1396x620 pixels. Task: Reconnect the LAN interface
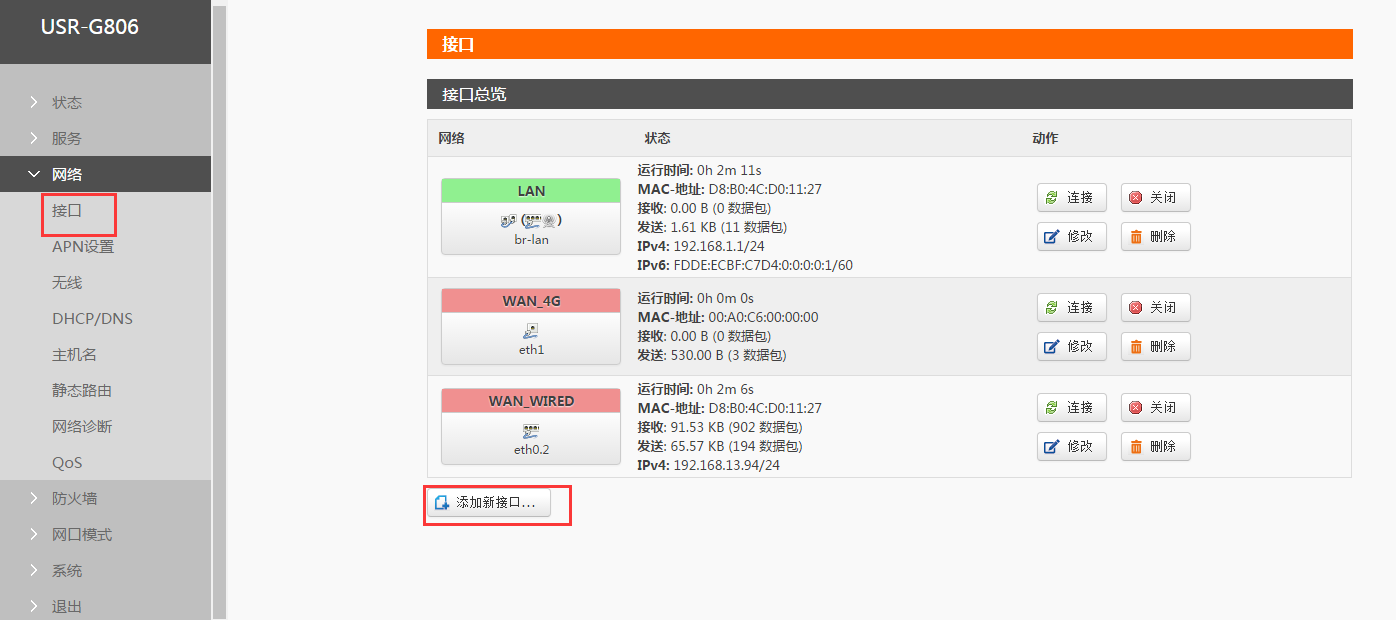point(1071,198)
